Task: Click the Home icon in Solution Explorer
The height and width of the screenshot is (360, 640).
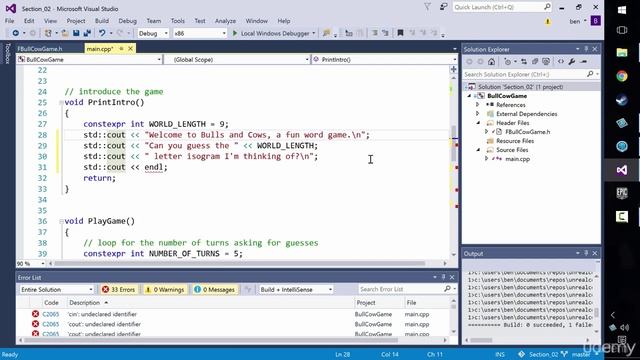Action: pos(491,62)
